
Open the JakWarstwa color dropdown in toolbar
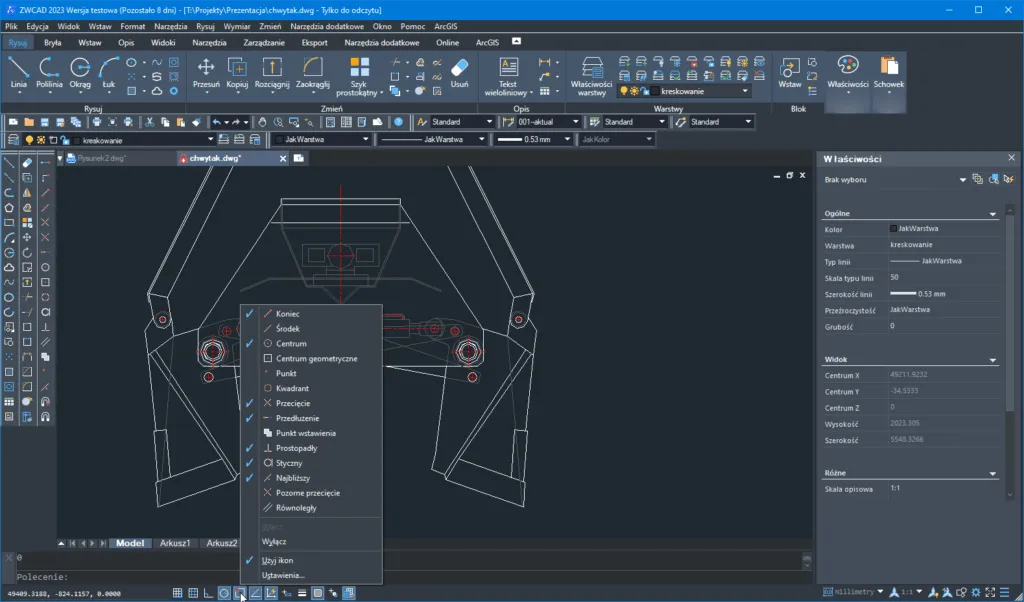point(321,139)
